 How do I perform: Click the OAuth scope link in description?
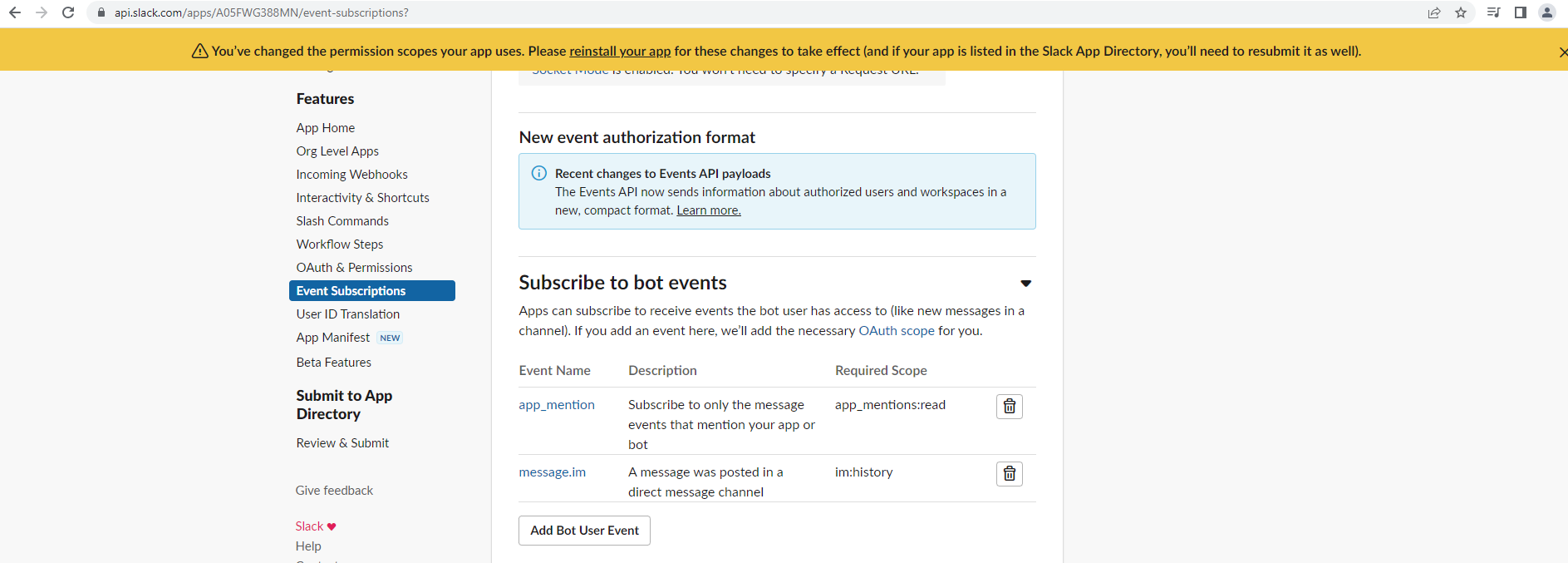(896, 331)
